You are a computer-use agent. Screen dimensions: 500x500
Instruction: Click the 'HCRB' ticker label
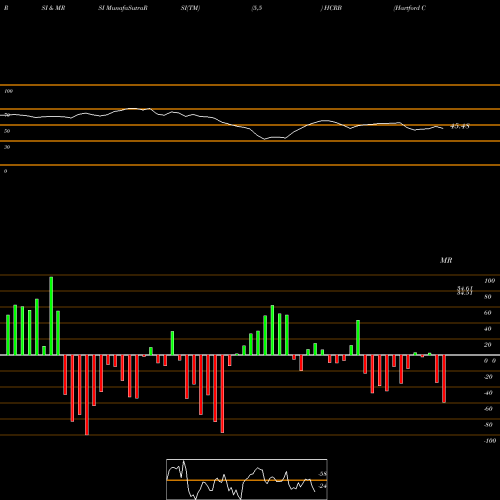(x=333, y=8)
